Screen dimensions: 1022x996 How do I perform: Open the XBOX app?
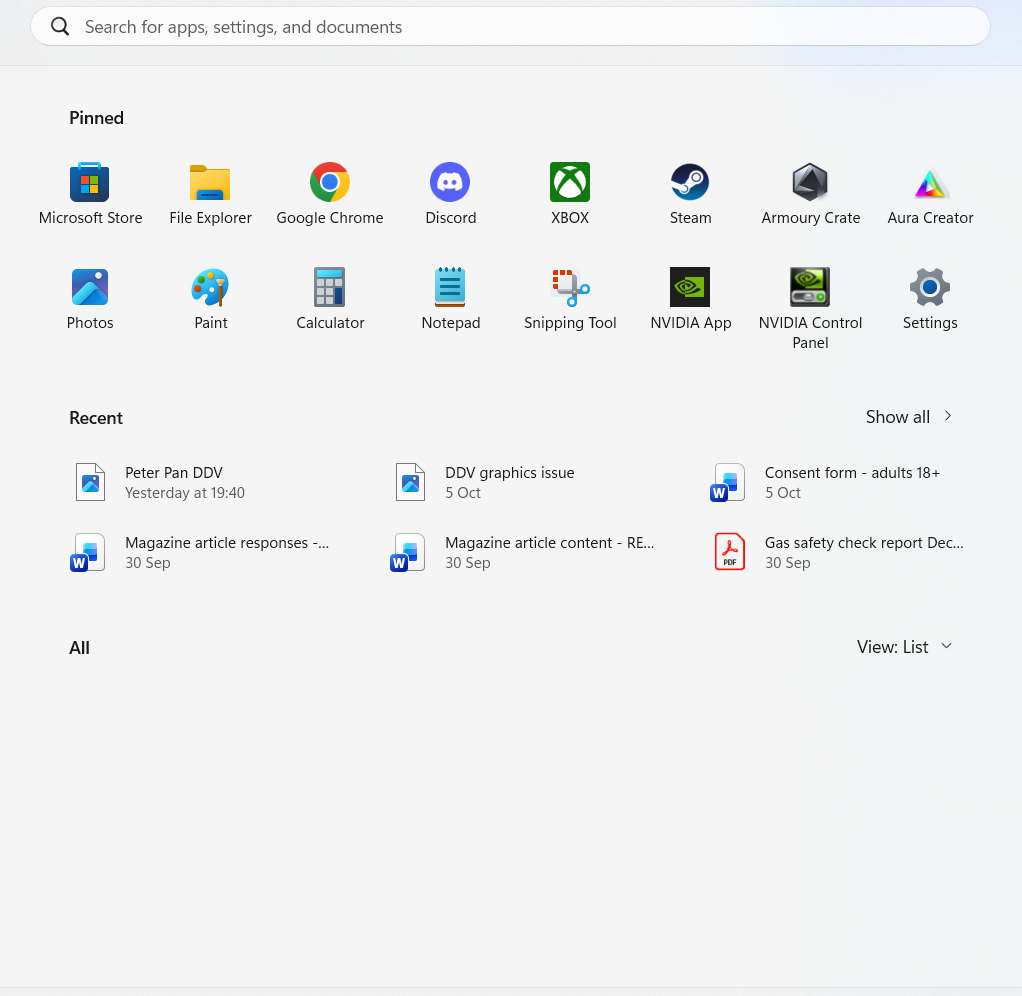click(x=570, y=194)
